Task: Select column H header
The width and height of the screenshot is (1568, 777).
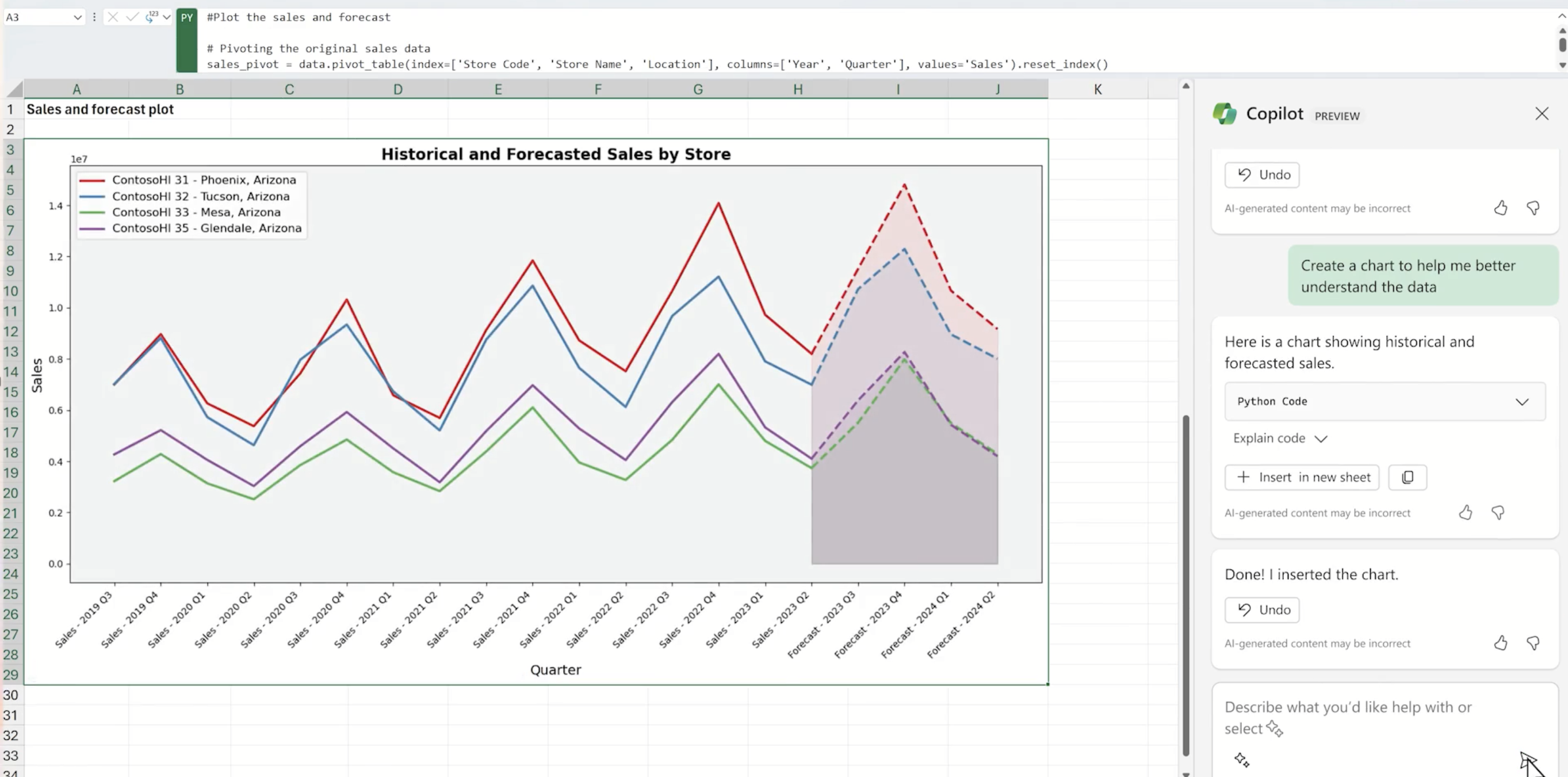Action: point(797,90)
